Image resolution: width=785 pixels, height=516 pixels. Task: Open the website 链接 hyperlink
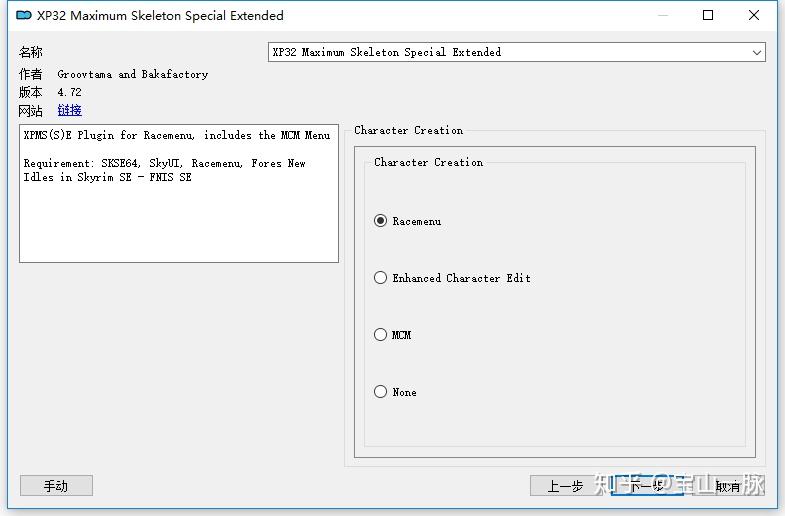pyautogui.click(x=70, y=110)
